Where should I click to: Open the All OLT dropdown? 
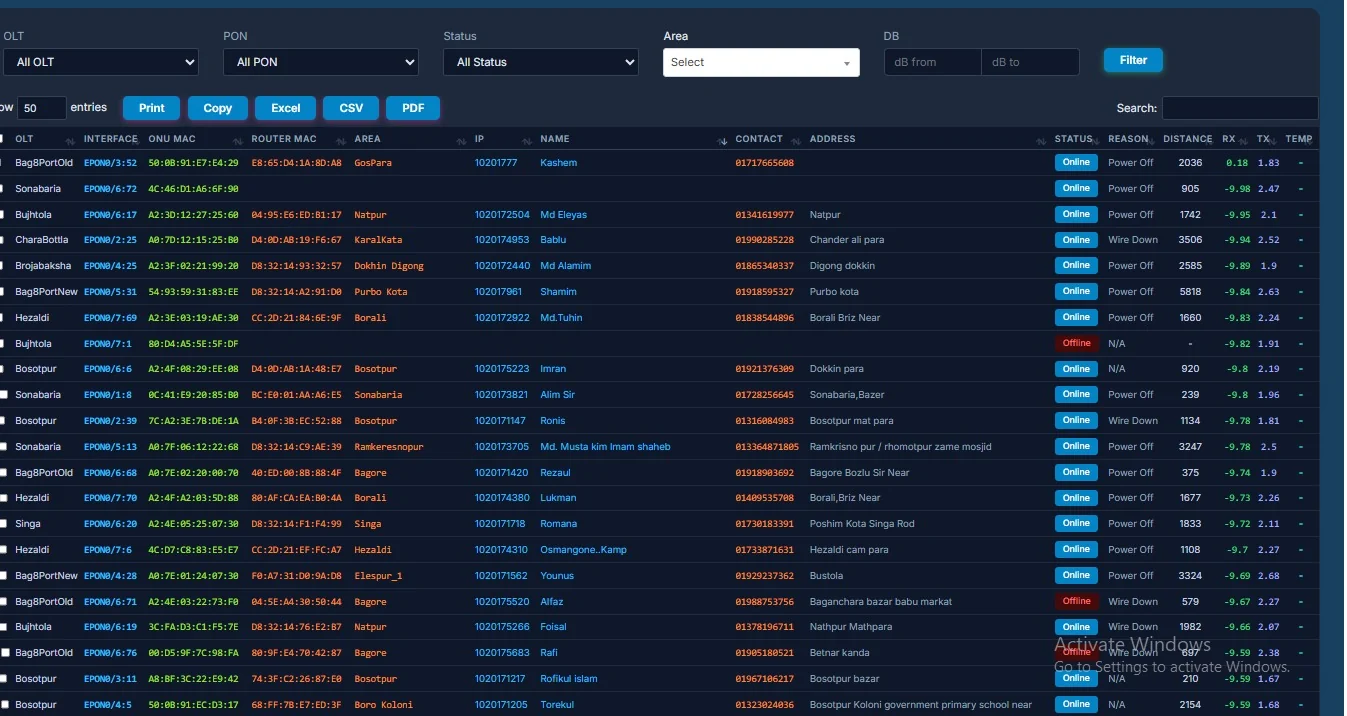[x=100, y=62]
